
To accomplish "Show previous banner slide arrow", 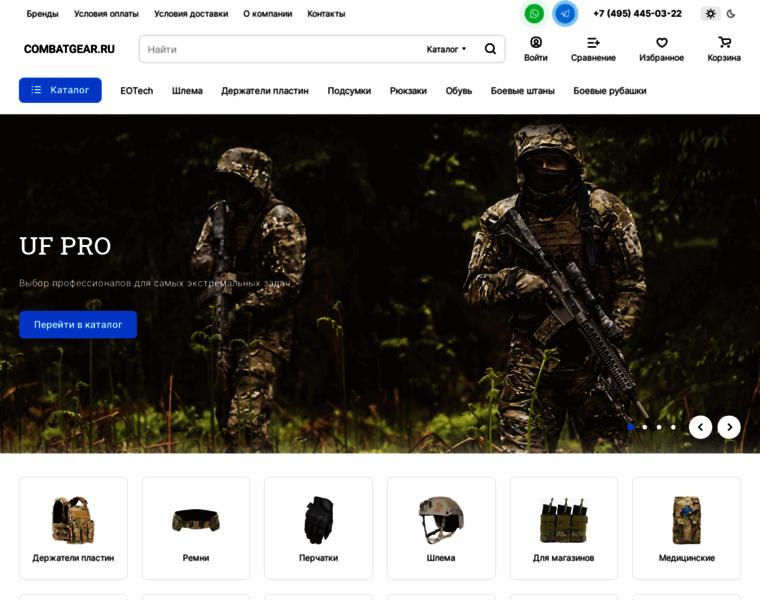I will [700, 427].
